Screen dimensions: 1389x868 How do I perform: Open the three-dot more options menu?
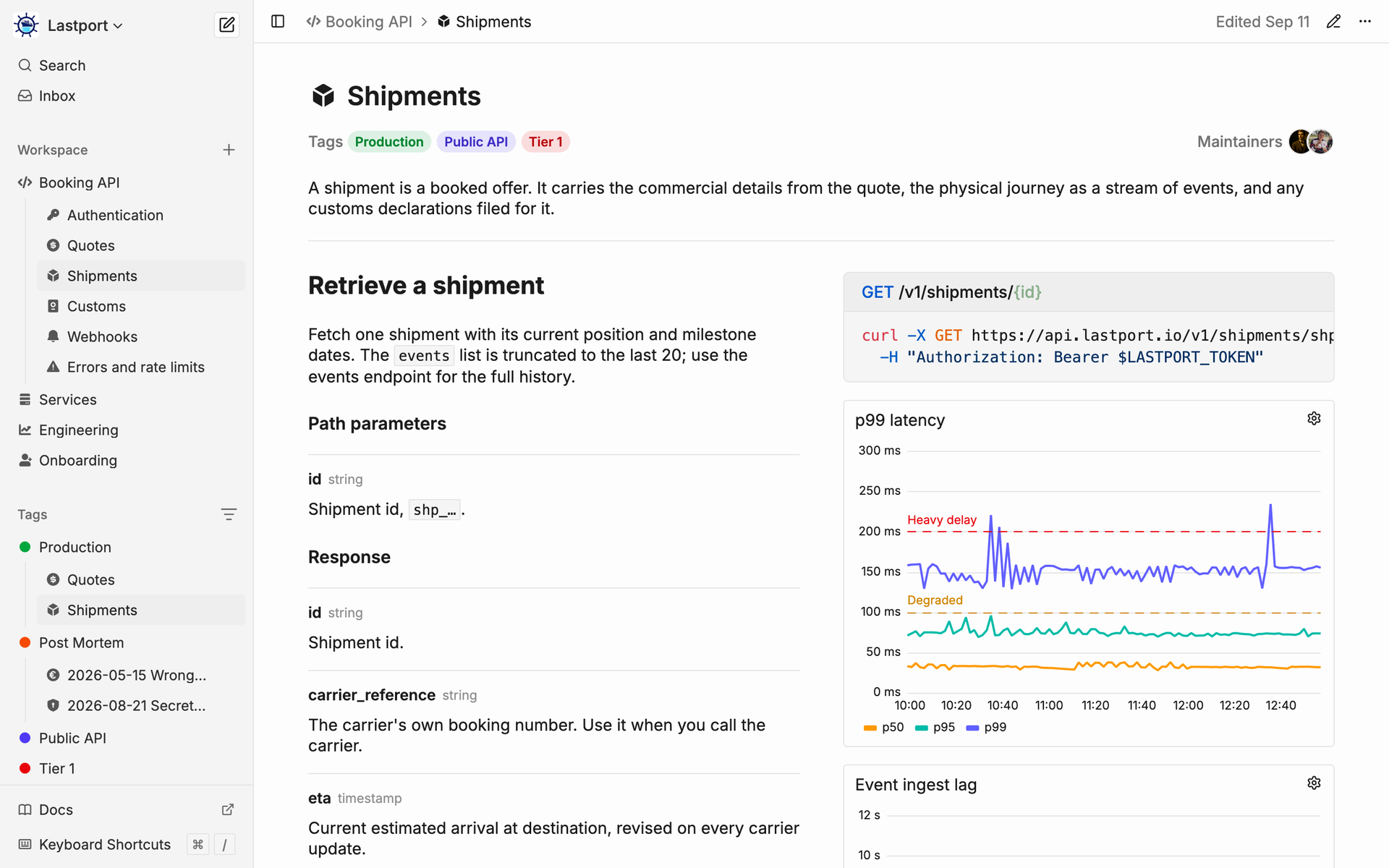coord(1365,22)
